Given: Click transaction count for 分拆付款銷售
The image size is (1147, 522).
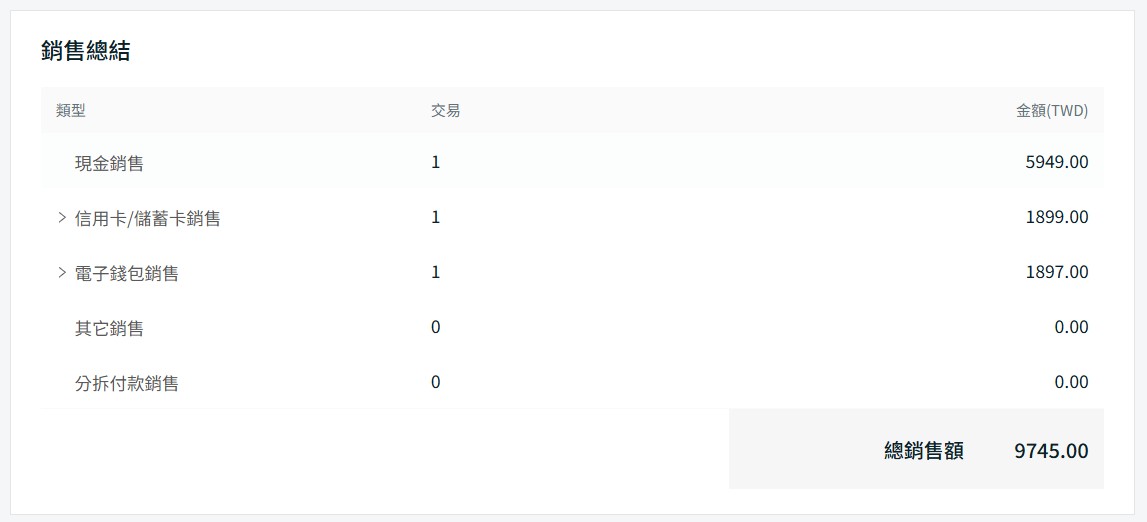Looking at the screenshot, I should [x=435, y=382].
